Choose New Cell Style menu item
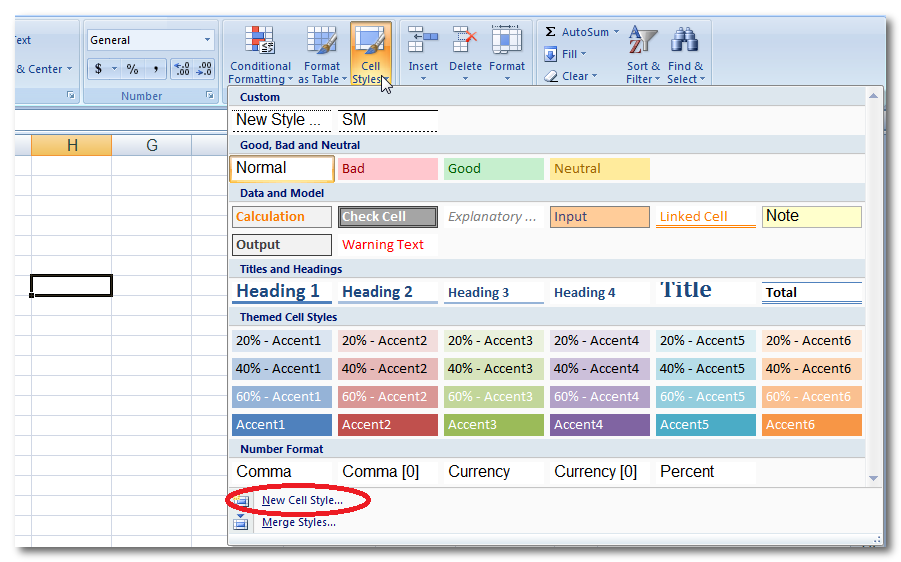The width and height of the screenshot is (901, 562). point(302,499)
